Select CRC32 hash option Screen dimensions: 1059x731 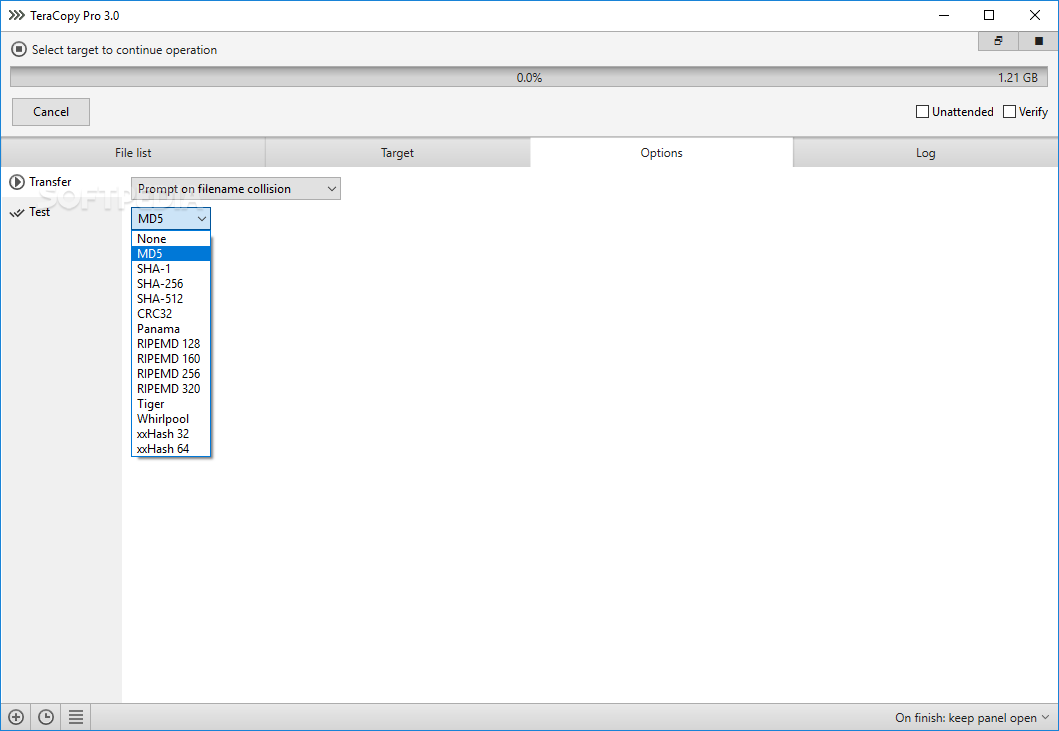[x=171, y=313]
